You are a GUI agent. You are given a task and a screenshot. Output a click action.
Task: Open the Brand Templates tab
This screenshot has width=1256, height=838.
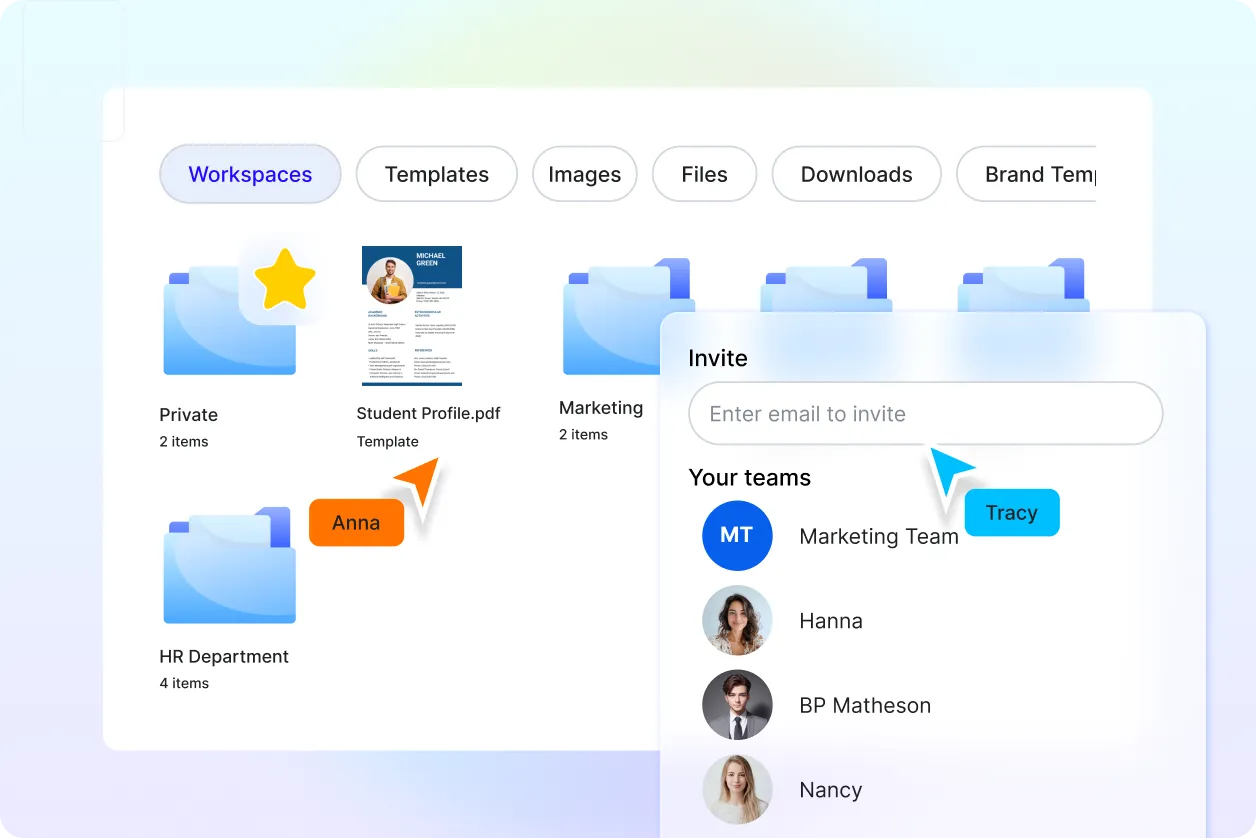coord(1046,174)
